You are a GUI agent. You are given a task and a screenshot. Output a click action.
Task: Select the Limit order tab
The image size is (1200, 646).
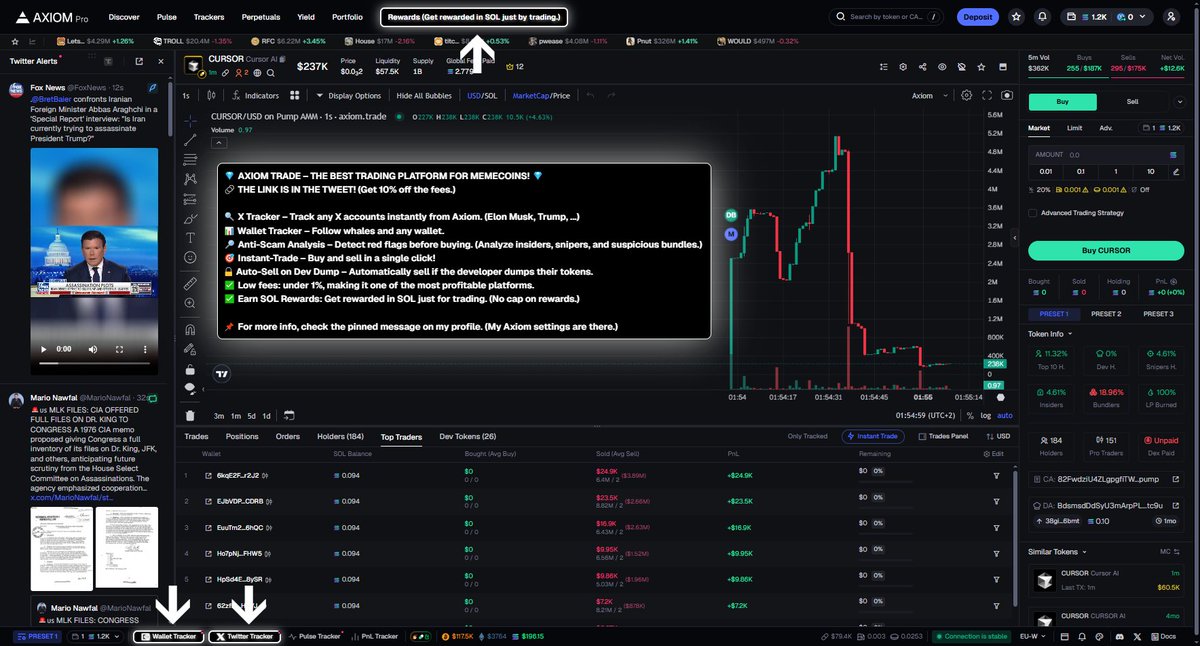tap(1074, 128)
